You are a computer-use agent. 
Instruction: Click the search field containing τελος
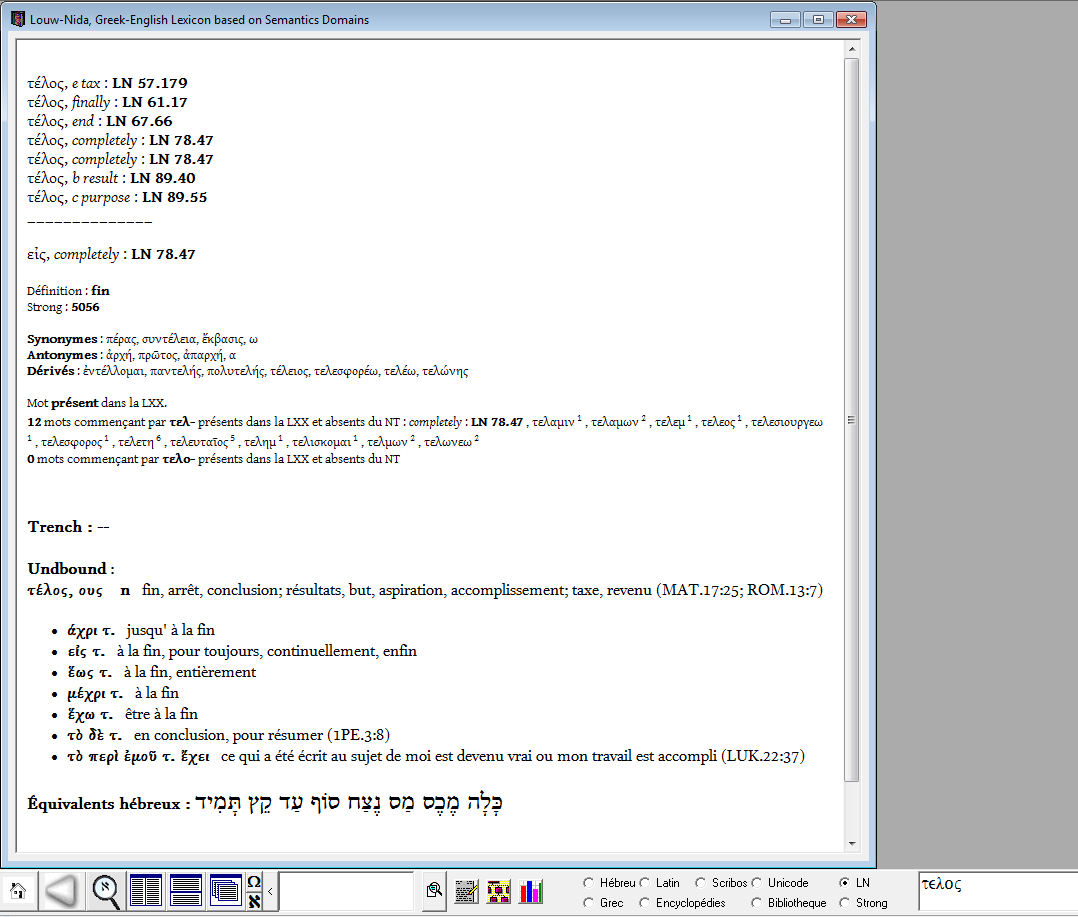pyautogui.click(x=998, y=892)
